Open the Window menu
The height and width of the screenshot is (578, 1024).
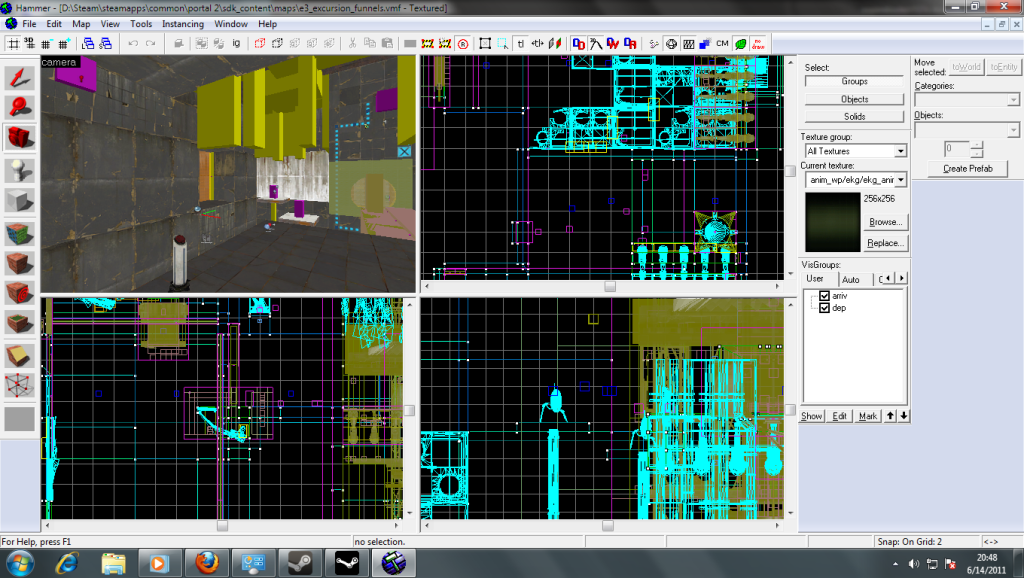(231, 24)
